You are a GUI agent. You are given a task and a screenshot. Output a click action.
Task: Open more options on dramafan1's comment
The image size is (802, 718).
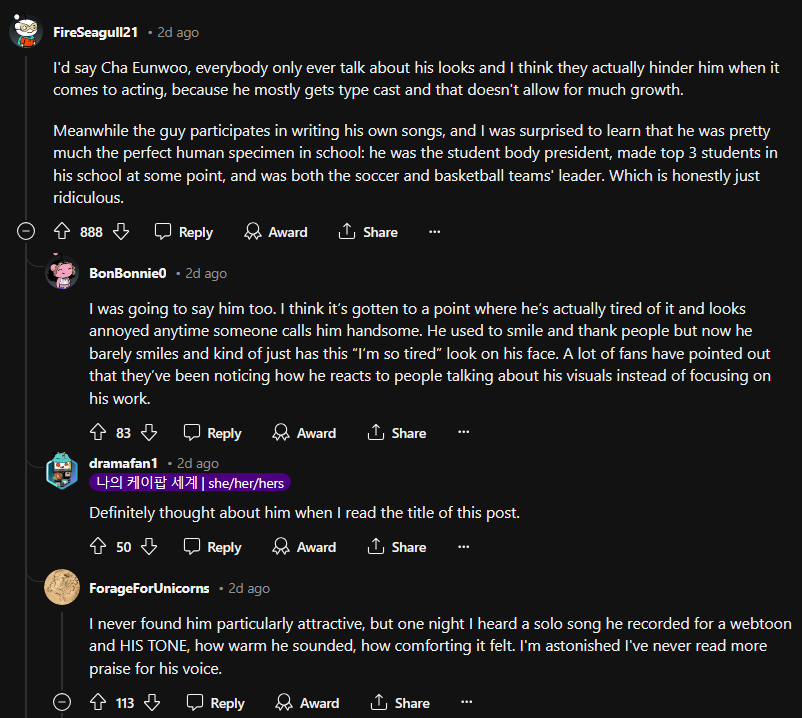[463, 547]
